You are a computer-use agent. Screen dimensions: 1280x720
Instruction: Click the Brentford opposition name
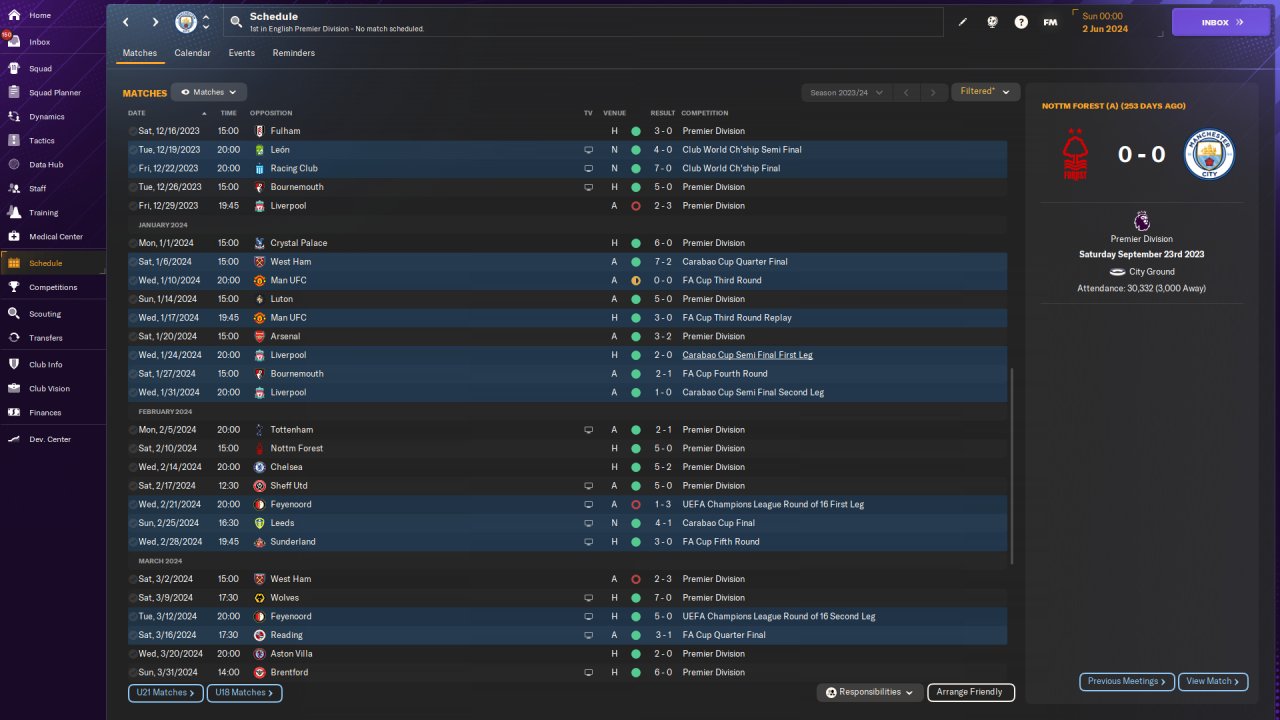point(289,673)
